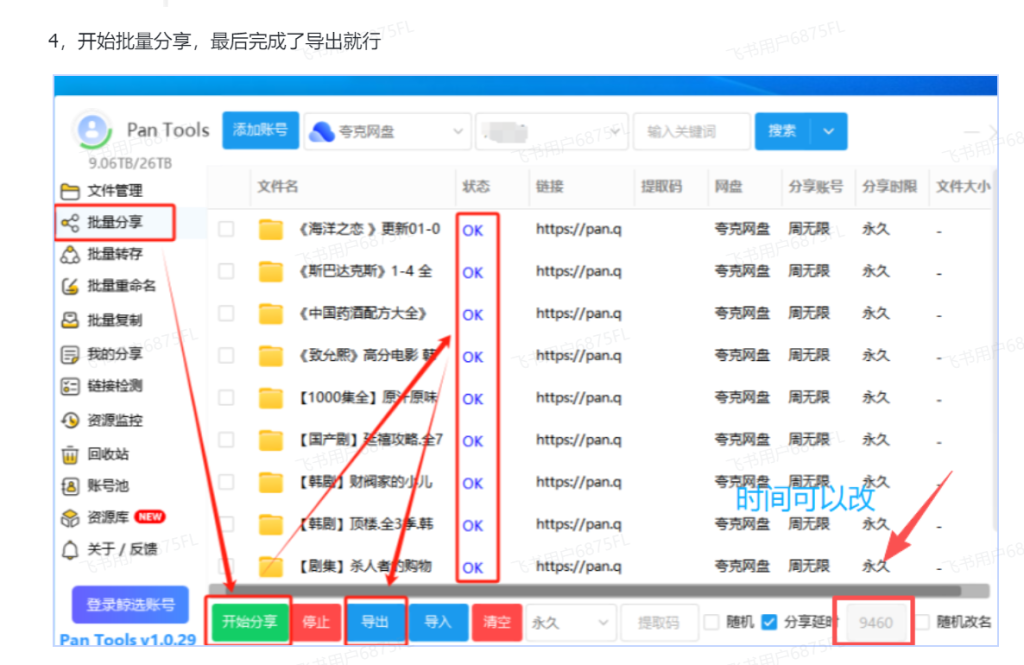Click the 资源监控 icon in sidebar
This screenshot has width=1024, height=665.
70,420
